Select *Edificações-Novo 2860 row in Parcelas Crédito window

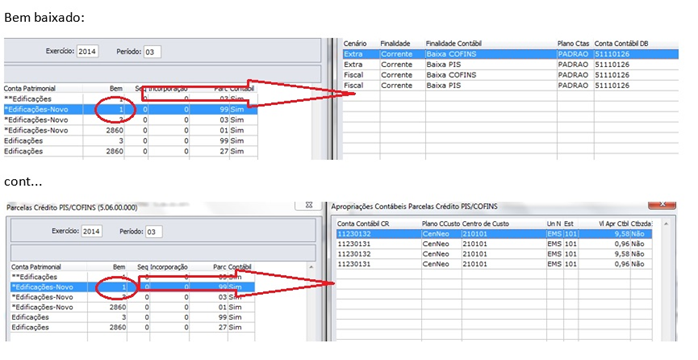point(132,307)
